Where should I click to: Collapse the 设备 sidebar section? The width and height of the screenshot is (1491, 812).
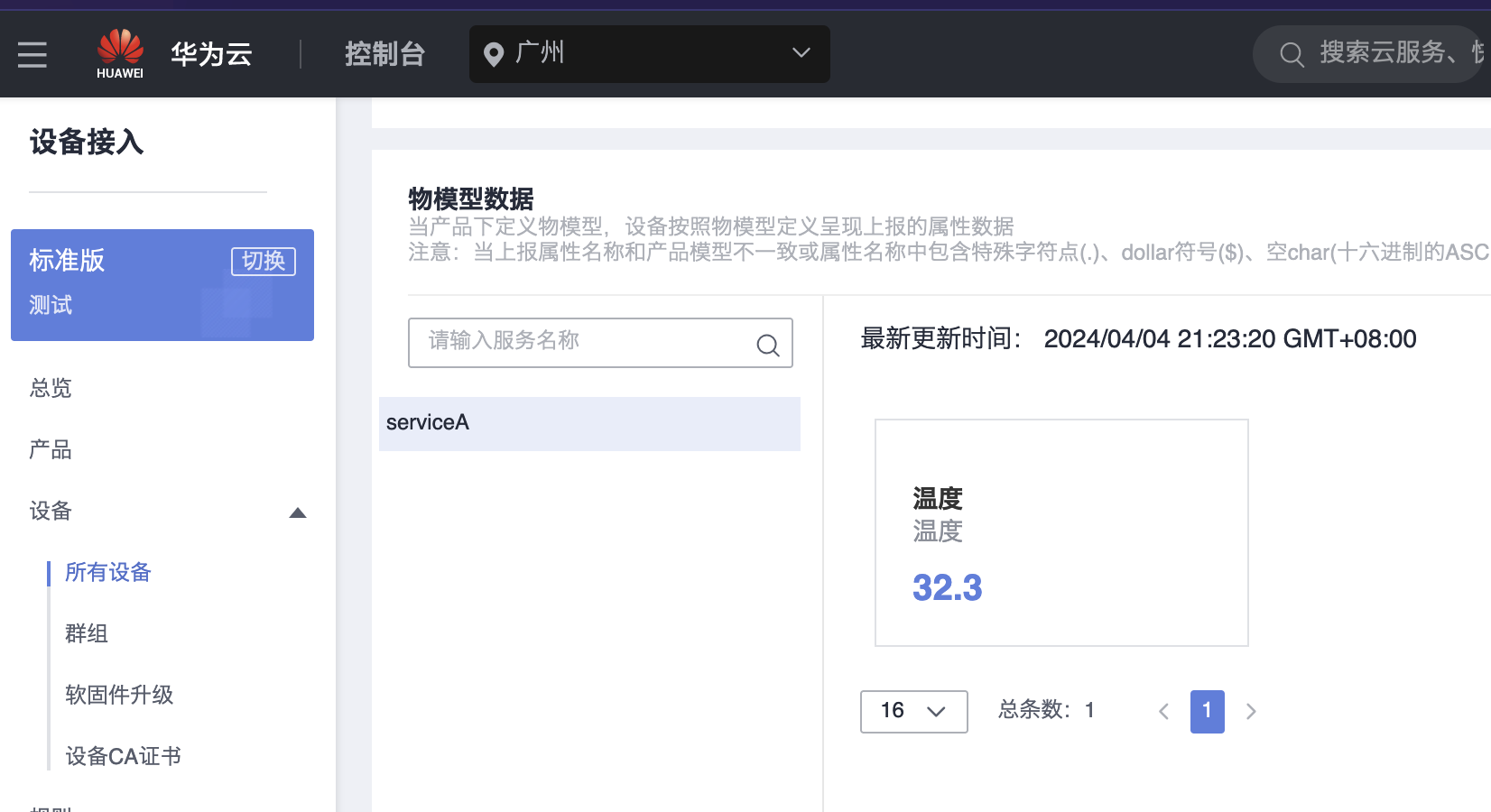pos(298,512)
